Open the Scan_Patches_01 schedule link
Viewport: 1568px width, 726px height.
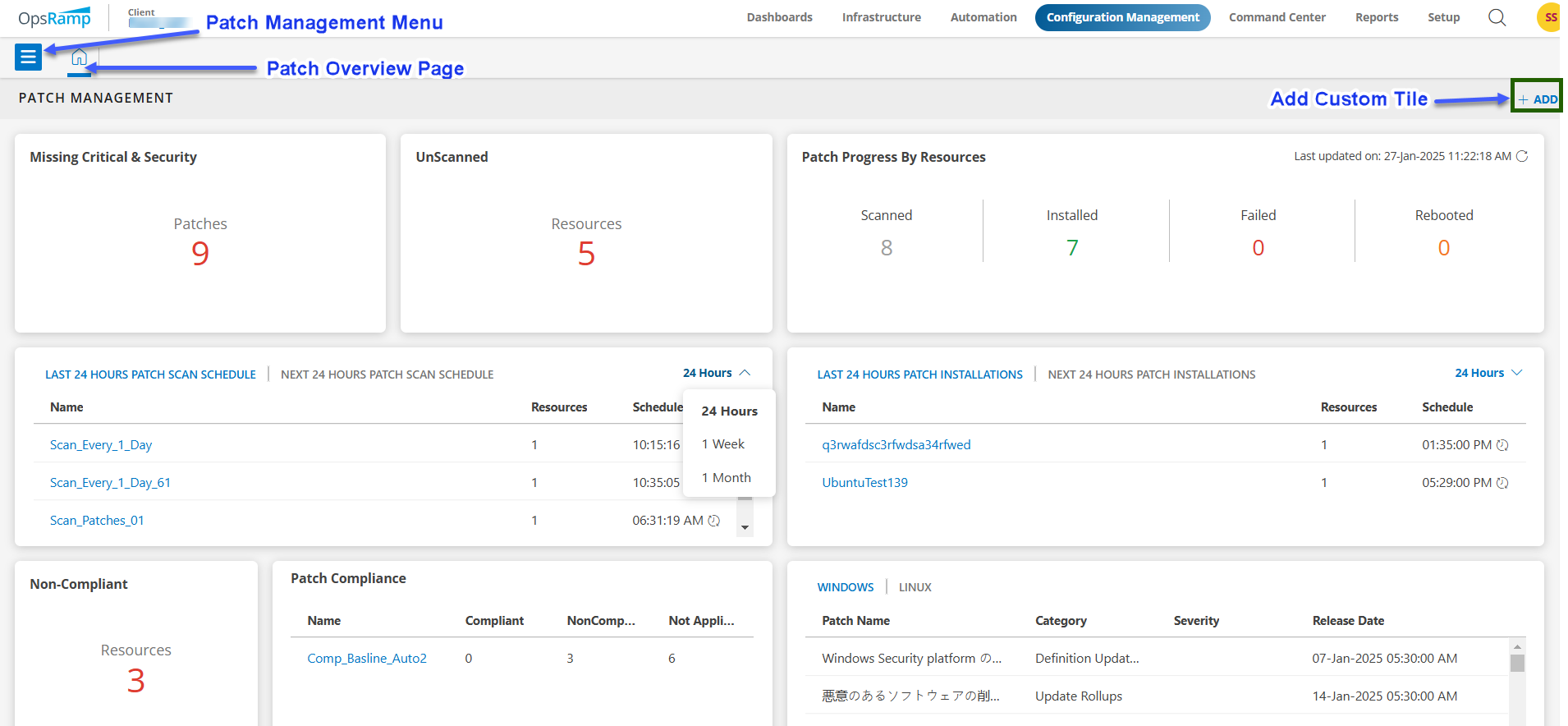pyautogui.click(x=97, y=521)
